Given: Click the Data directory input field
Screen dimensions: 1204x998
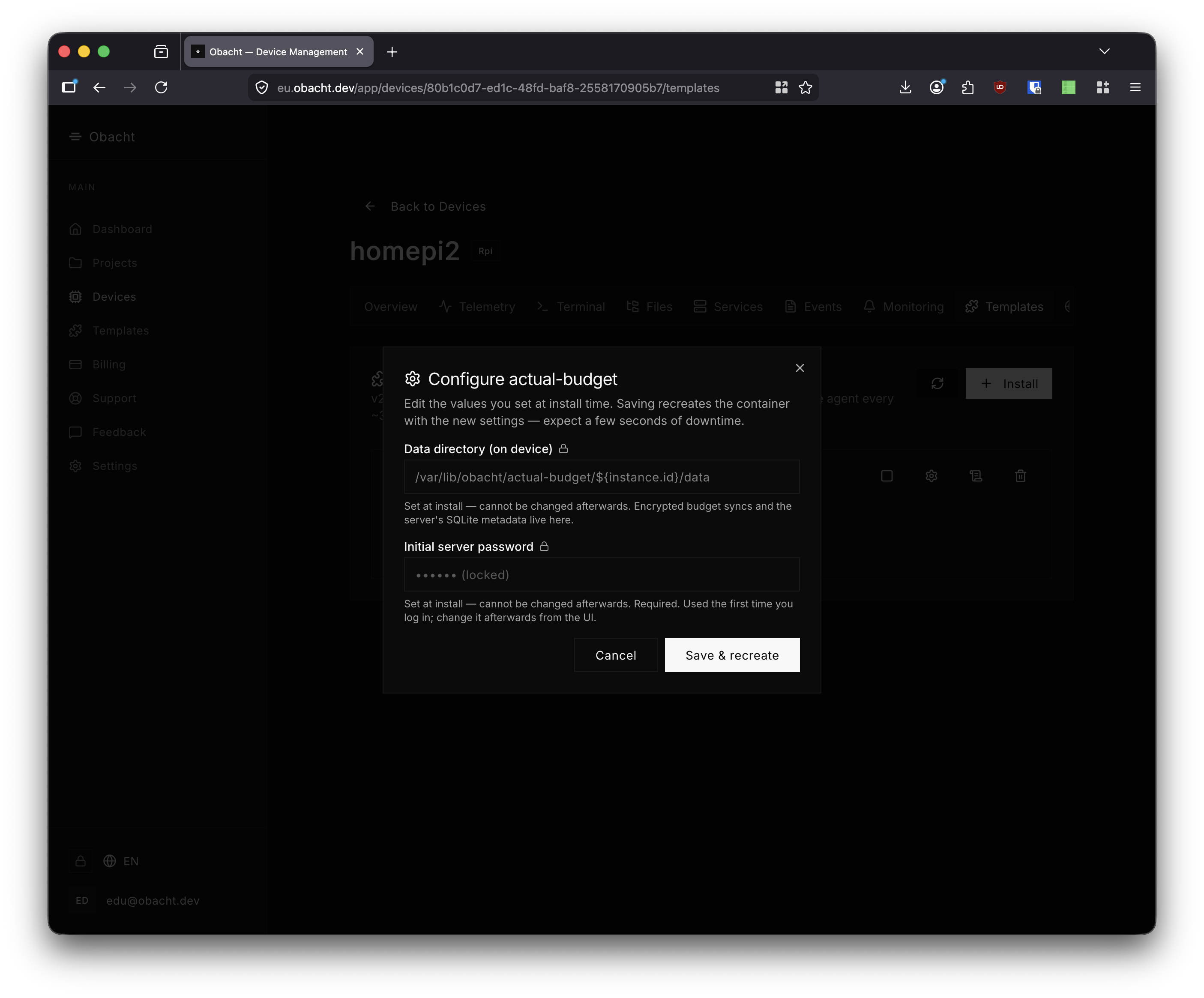Looking at the screenshot, I should click(602, 477).
